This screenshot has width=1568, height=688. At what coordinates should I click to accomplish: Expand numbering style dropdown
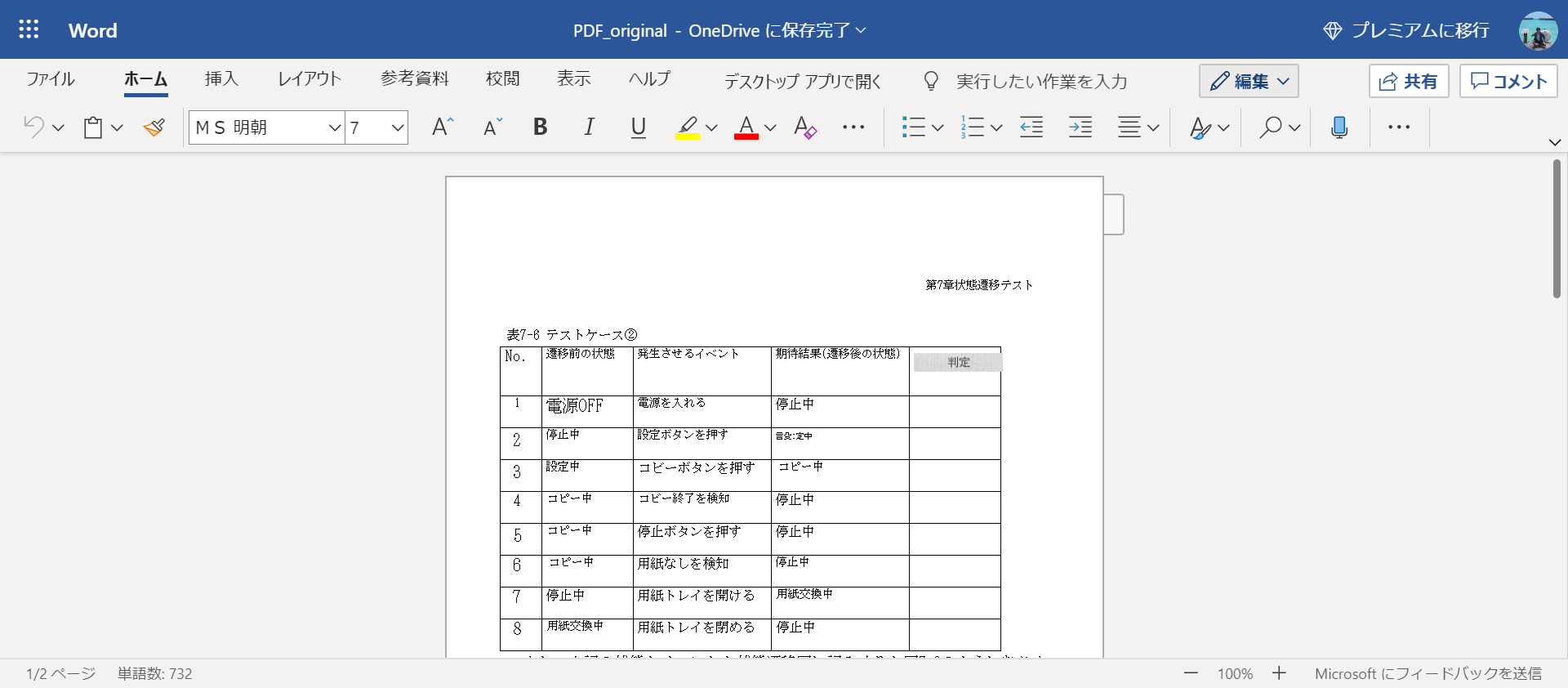(996, 127)
